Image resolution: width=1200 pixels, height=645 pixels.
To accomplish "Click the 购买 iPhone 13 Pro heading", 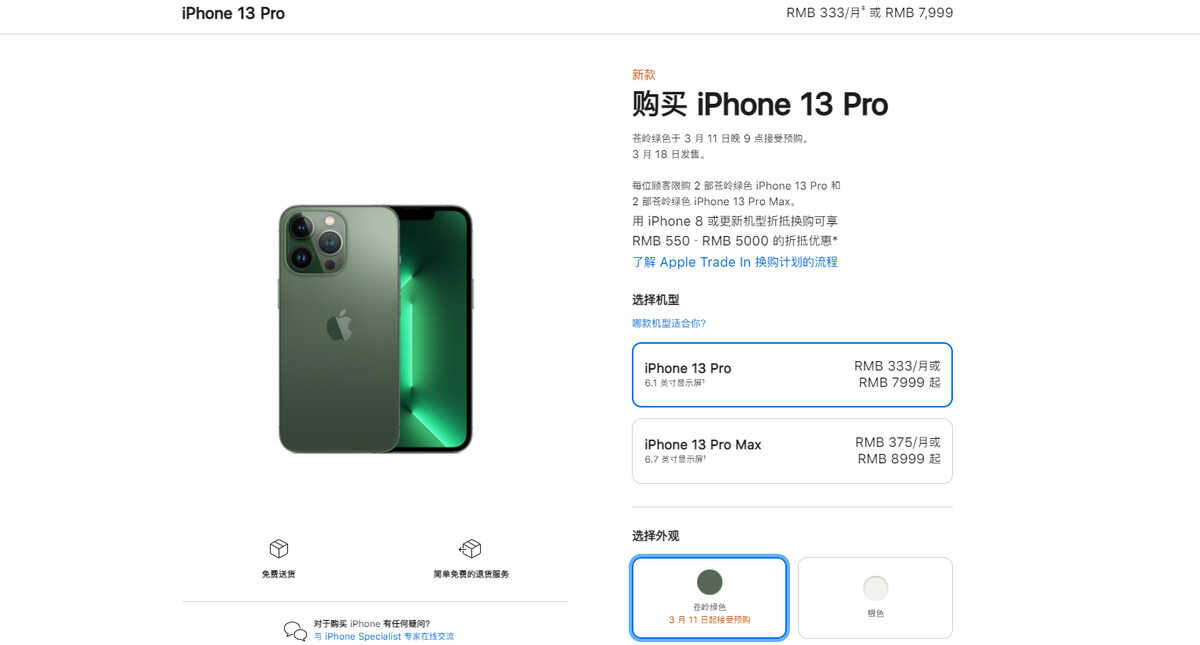I will point(760,104).
